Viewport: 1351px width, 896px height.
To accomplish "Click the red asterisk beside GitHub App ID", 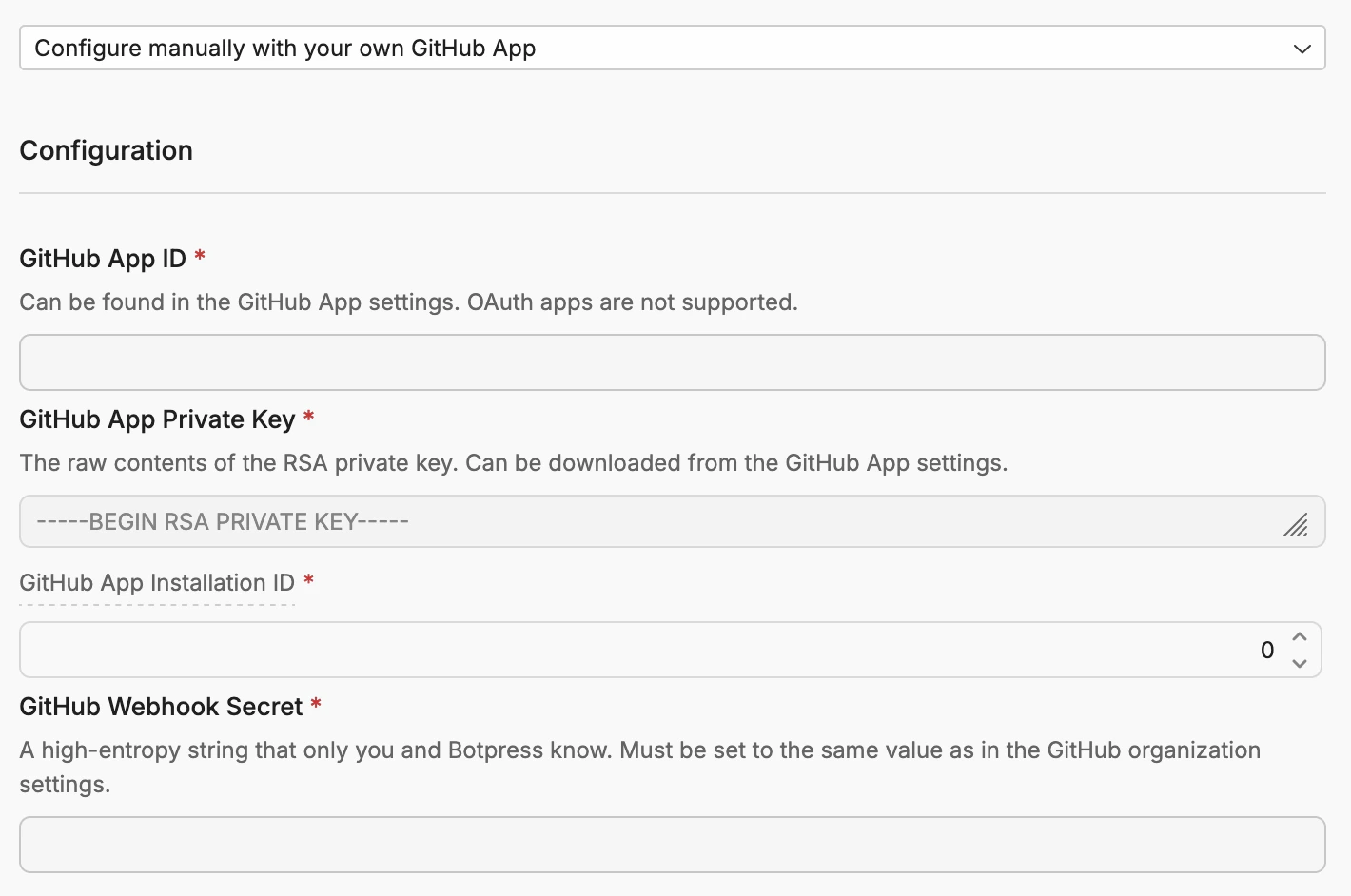I will coord(200,256).
